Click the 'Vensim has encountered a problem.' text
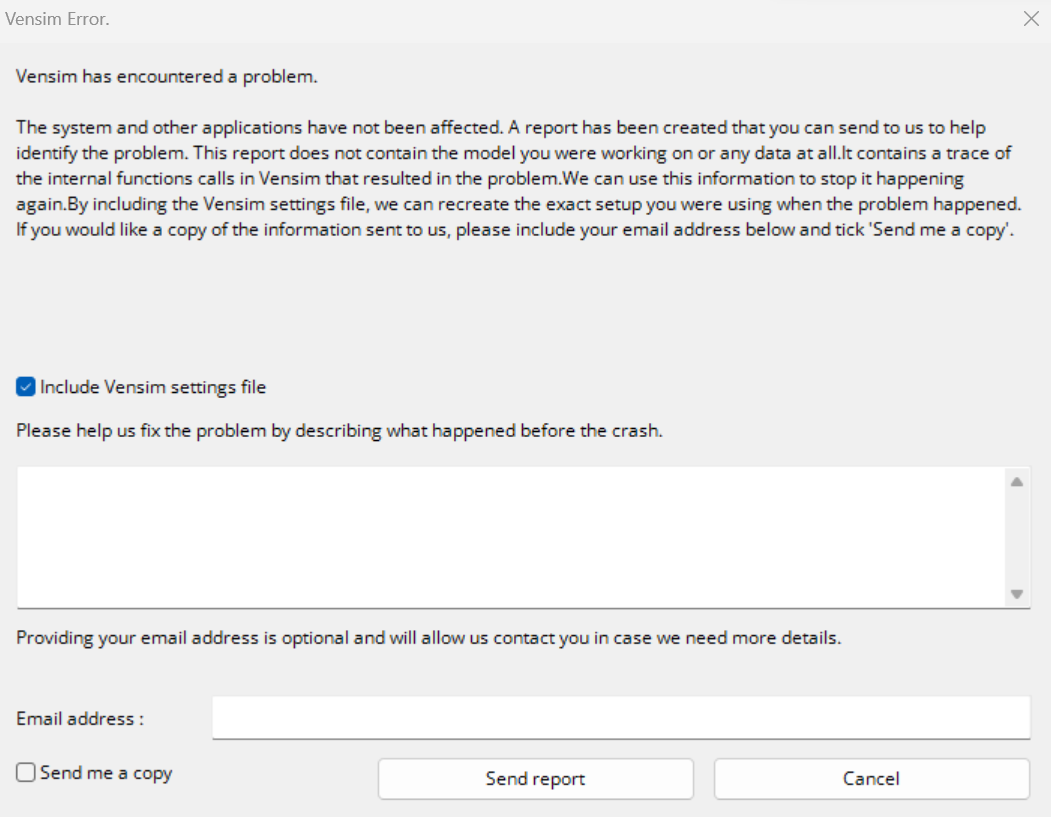 166,76
